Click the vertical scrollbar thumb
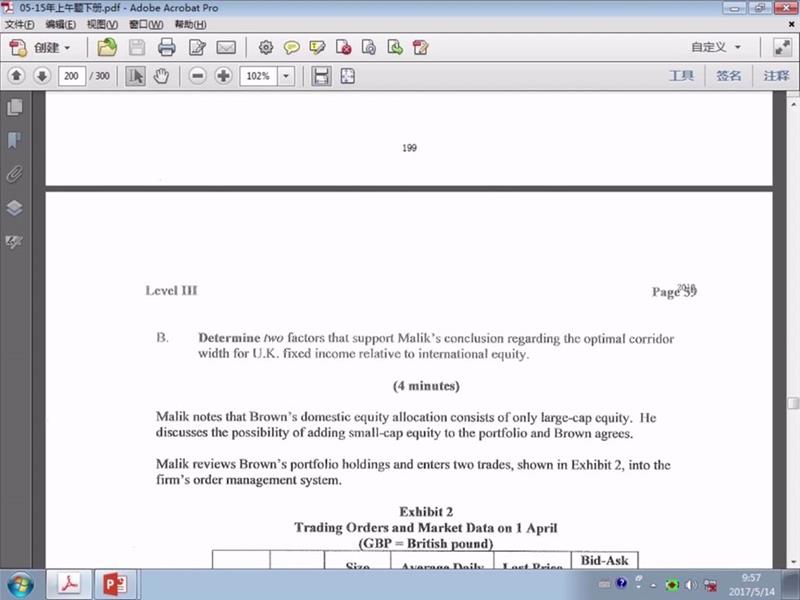Image resolution: width=800 pixels, height=600 pixels. 793,403
